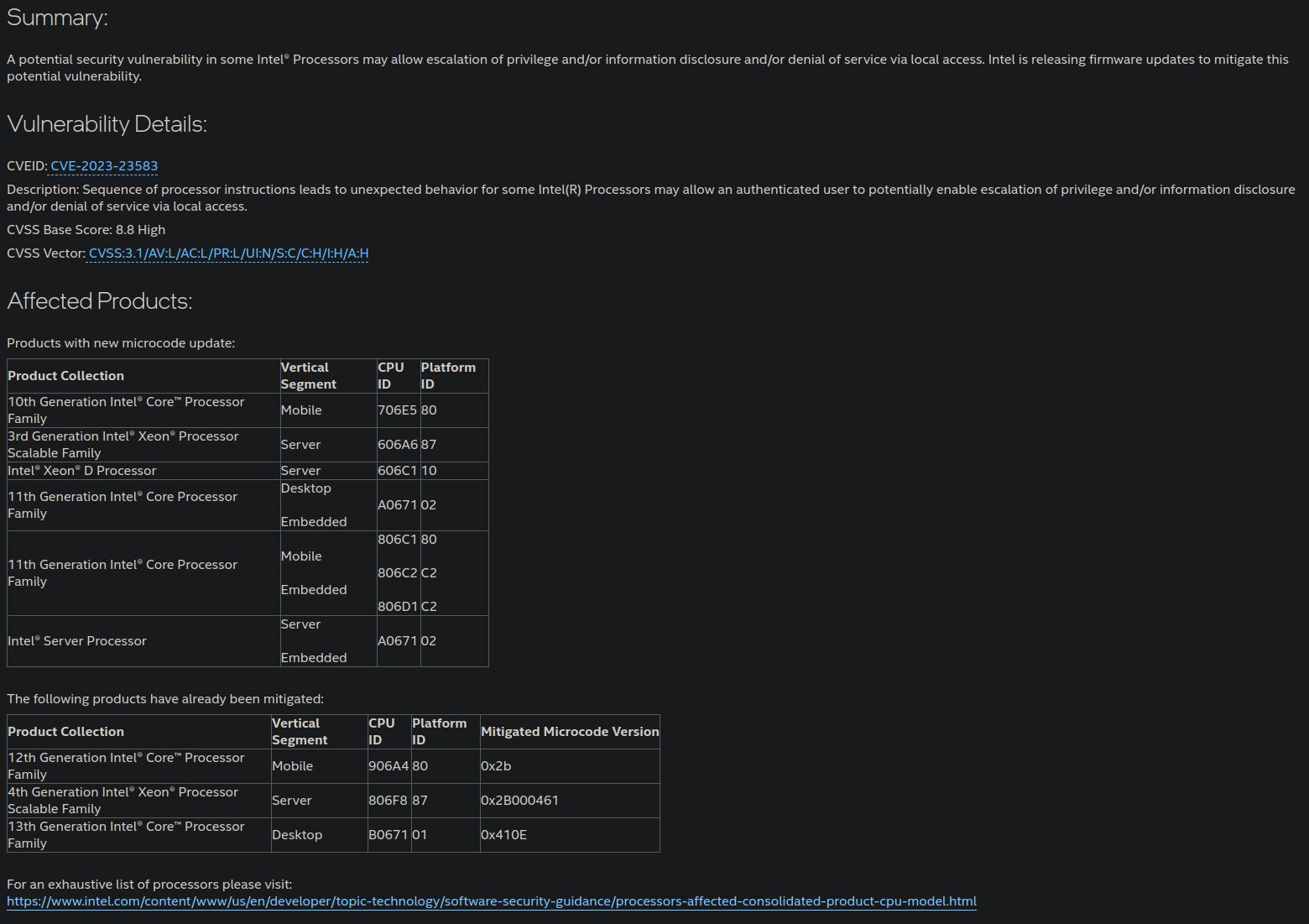The image size is (1309, 924).
Task: Select microcode version "0x2b"
Action: click(496, 766)
